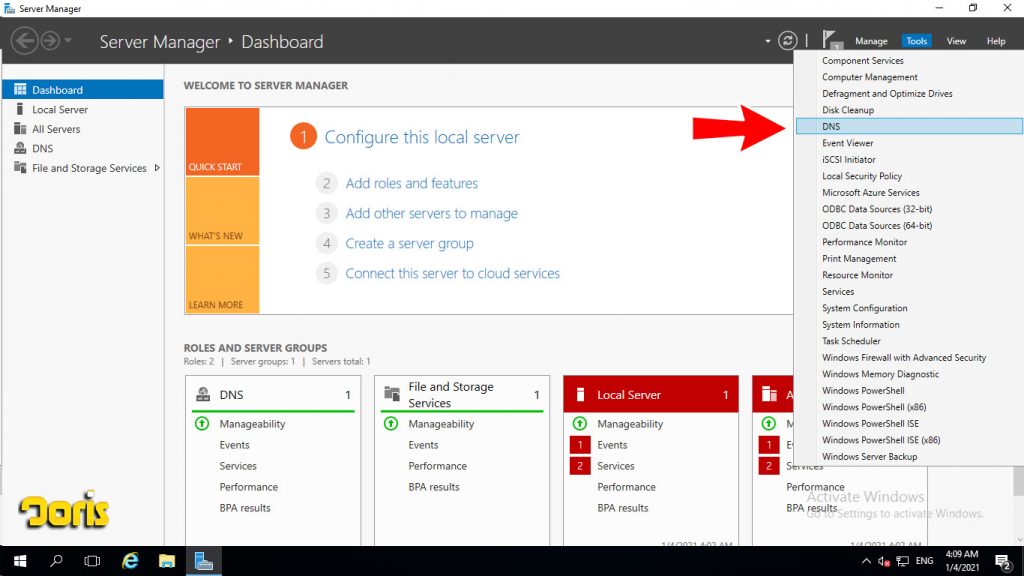Viewport: 1024px width, 576px height.
Task: Open taskbar search
Action: pyautogui.click(x=56, y=561)
